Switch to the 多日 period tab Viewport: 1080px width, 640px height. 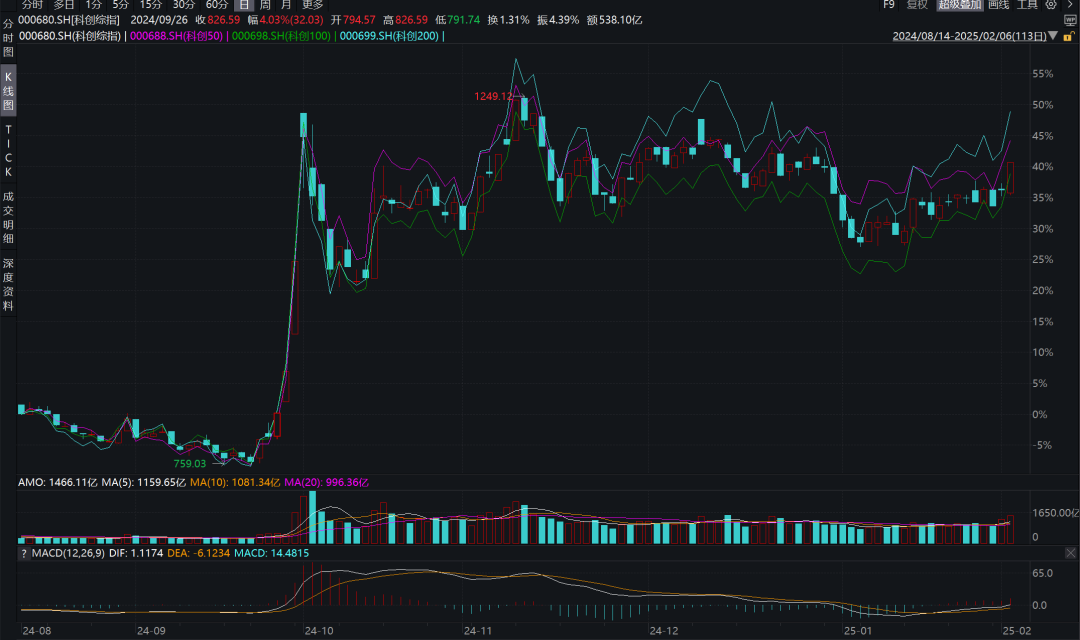(x=64, y=5)
